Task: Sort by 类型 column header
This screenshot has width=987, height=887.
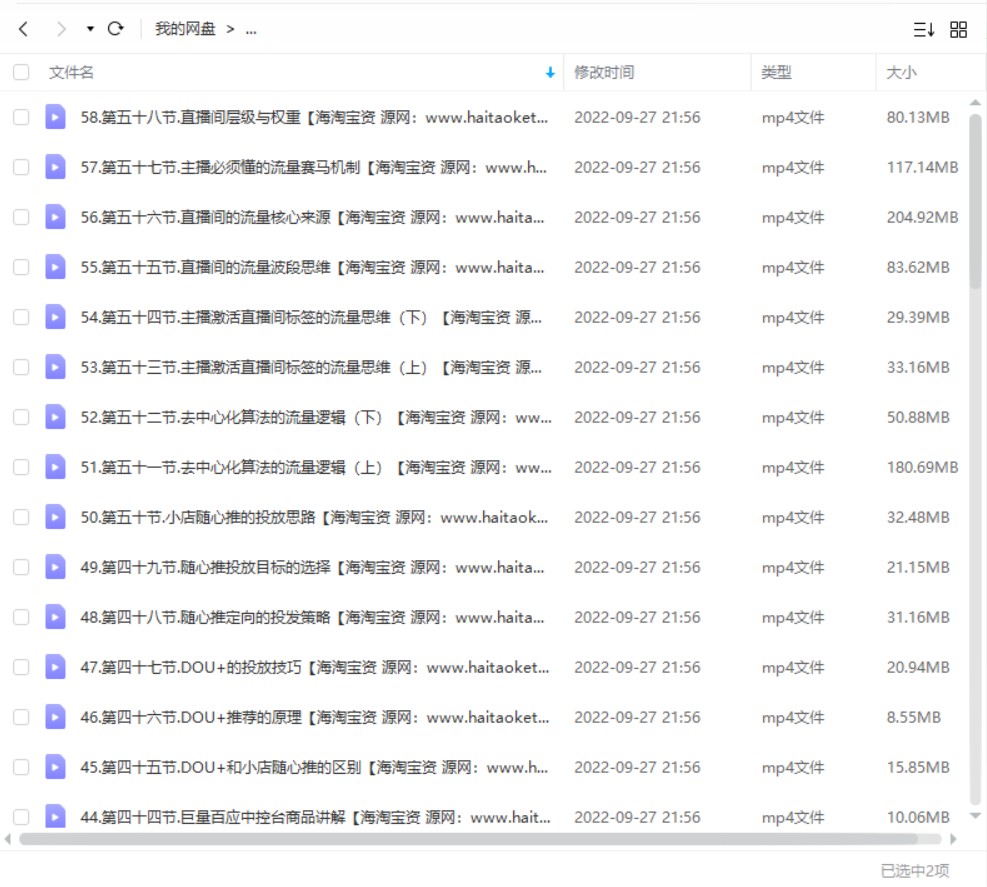Action: coord(776,72)
